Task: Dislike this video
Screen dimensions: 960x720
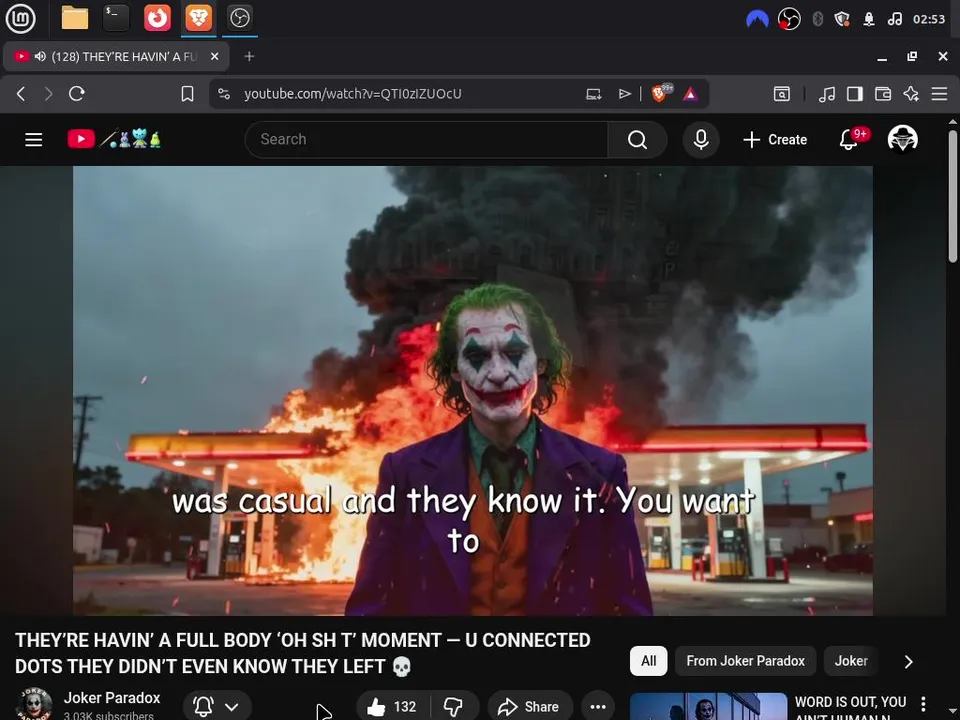Action: pos(454,707)
